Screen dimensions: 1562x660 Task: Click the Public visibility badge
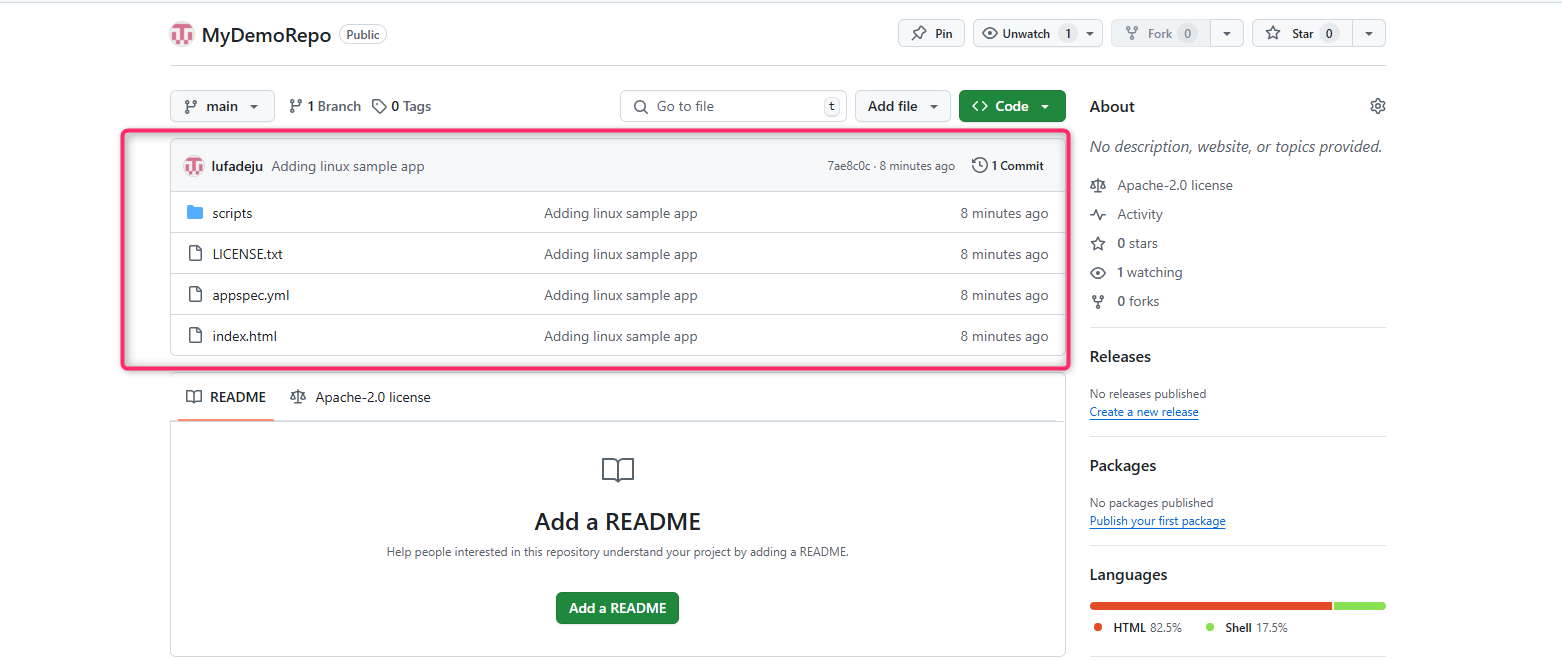tap(363, 34)
